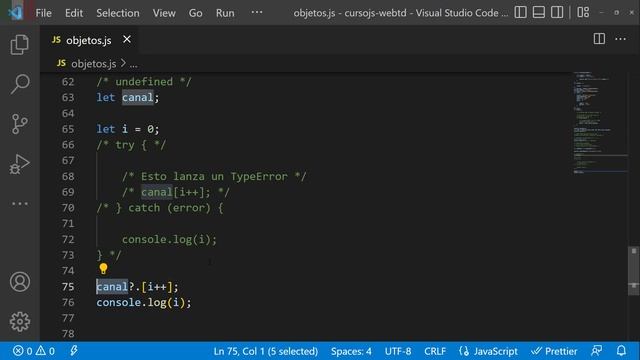Viewport: 640px width, 360px height.
Task: Click the vertical scrollbar thumb
Action: tap(633, 271)
